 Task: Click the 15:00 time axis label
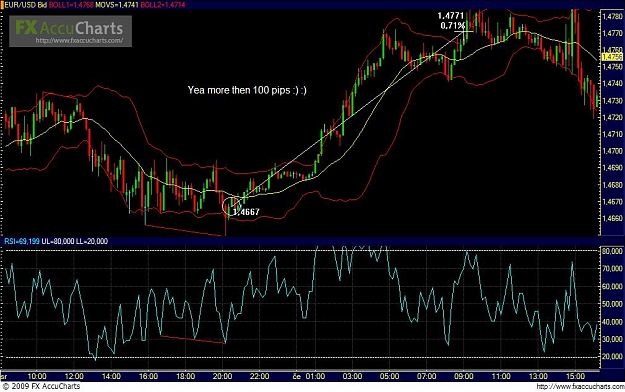pos(575,376)
